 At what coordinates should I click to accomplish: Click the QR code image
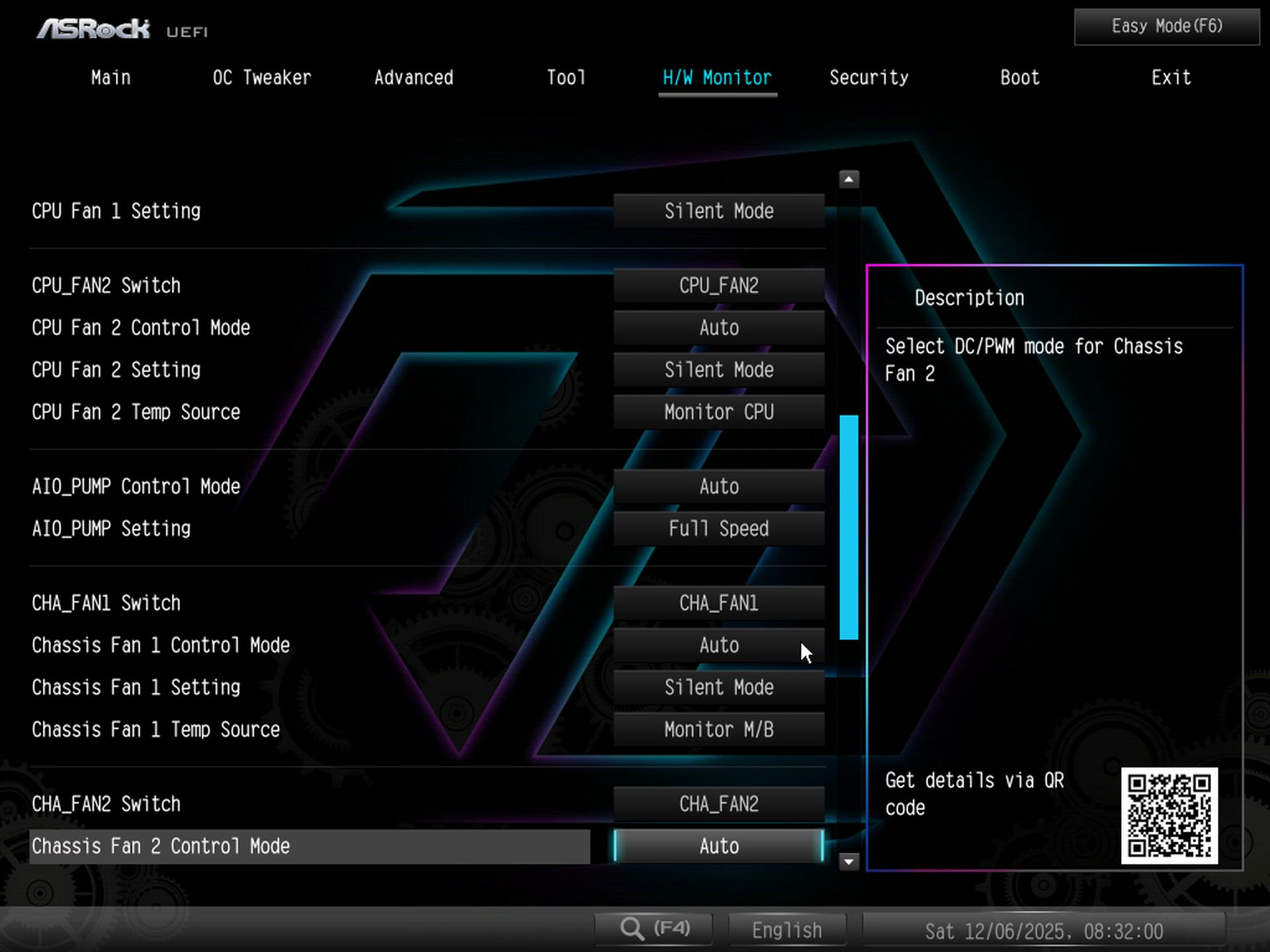tap(1169, 816)
